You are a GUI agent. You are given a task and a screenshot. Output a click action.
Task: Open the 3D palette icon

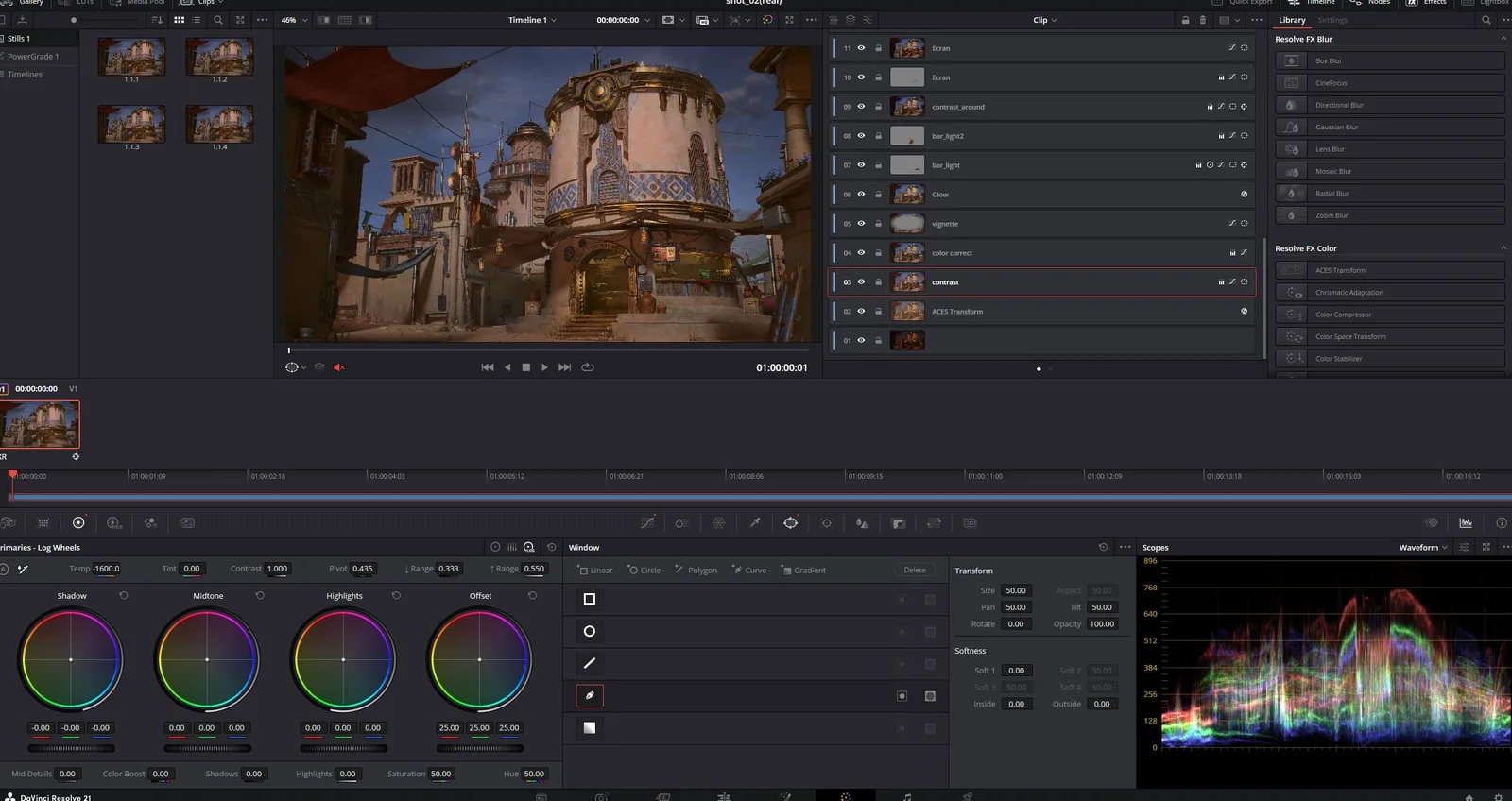click(970, 522)
